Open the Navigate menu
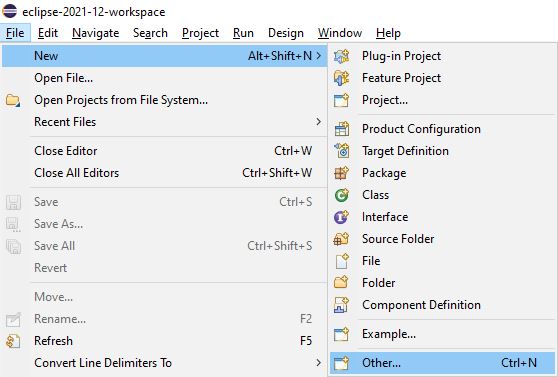 click(95, 33)
